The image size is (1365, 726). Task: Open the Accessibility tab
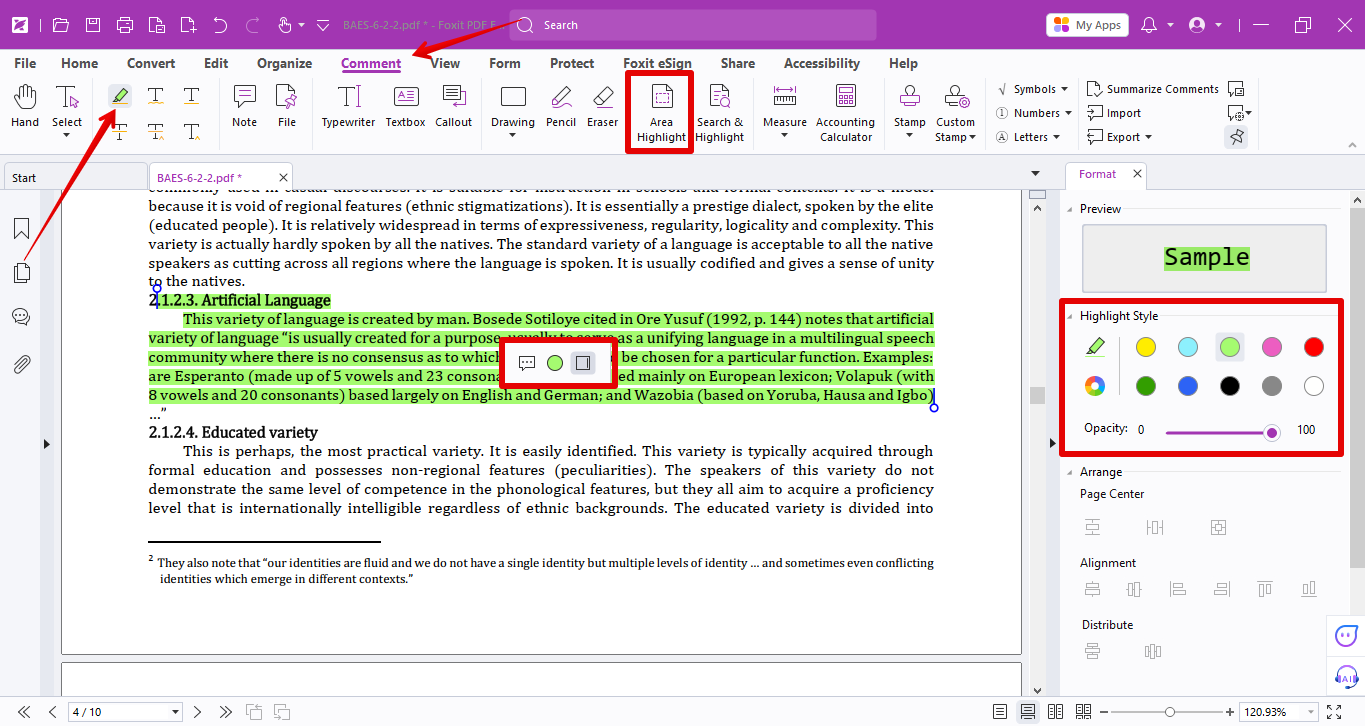coord(822,63)
